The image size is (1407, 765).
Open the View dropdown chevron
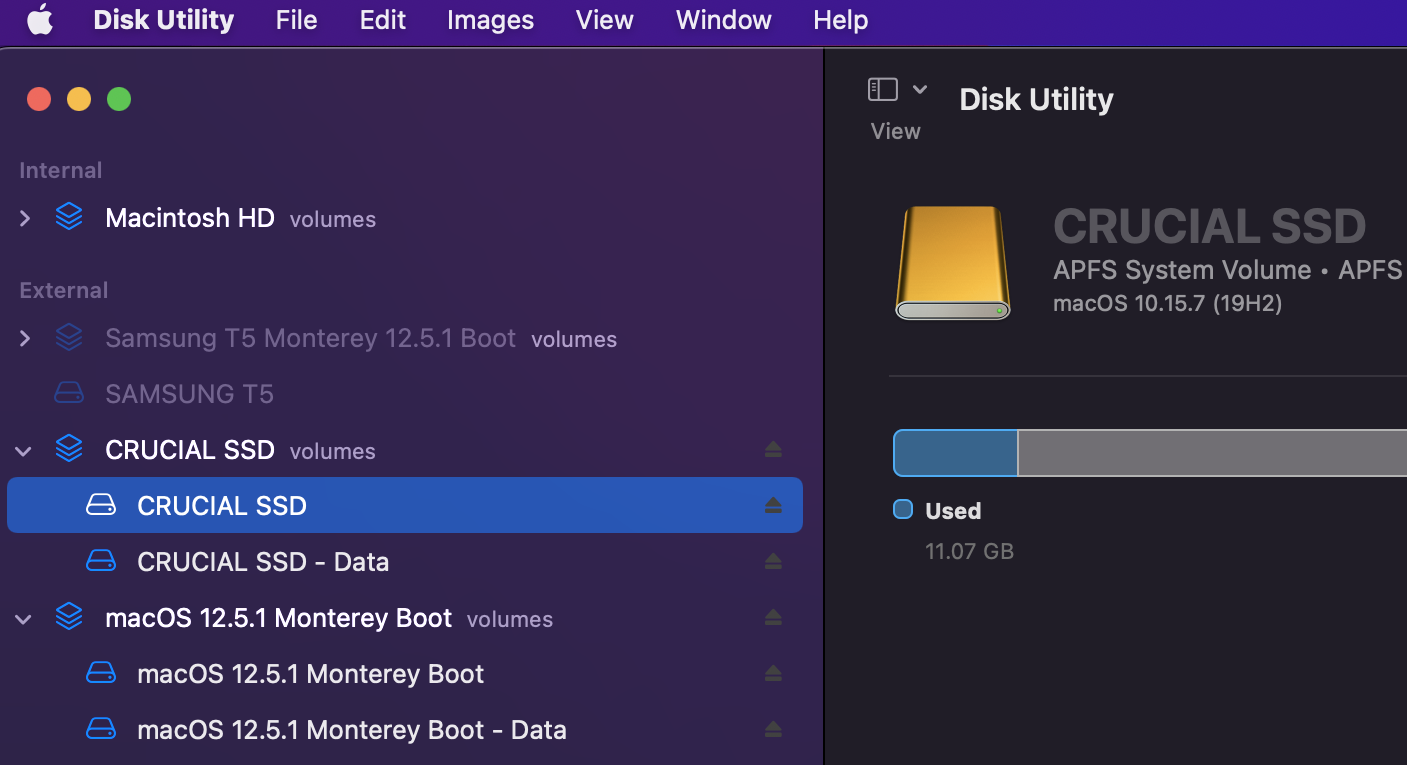(919, 88)
